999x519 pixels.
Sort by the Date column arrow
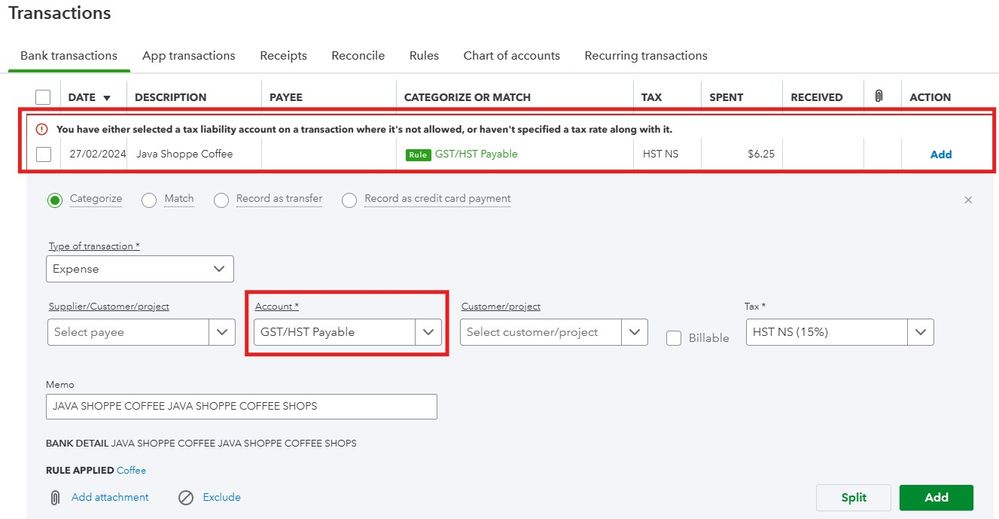point(107,98)
